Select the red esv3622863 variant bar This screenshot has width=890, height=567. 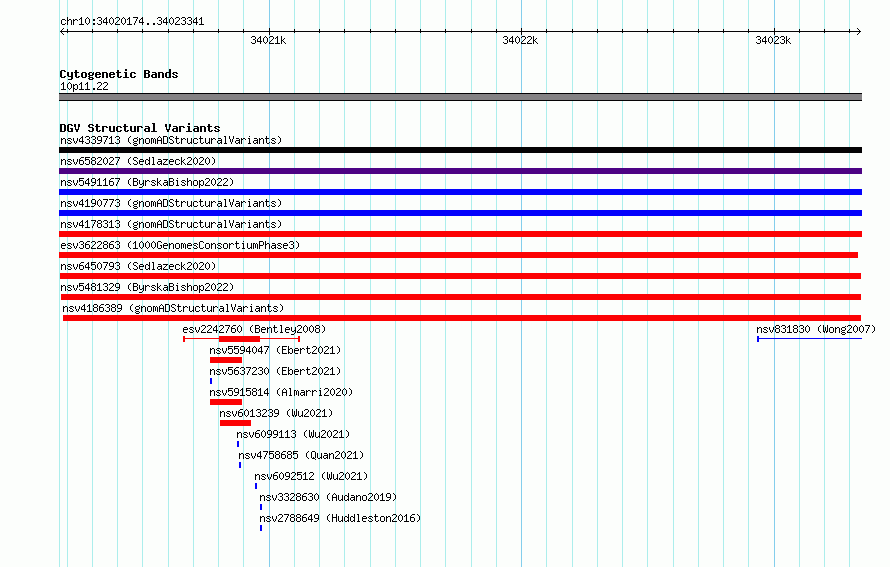tap(459, 255)
